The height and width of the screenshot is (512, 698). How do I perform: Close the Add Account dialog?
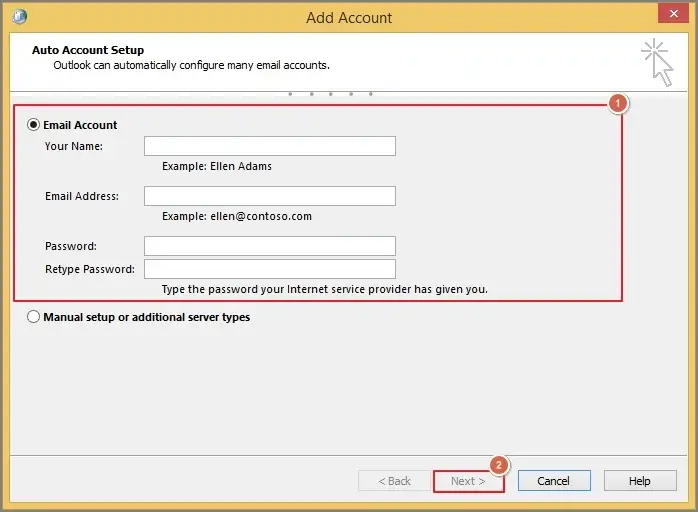(x=671, y=13)
